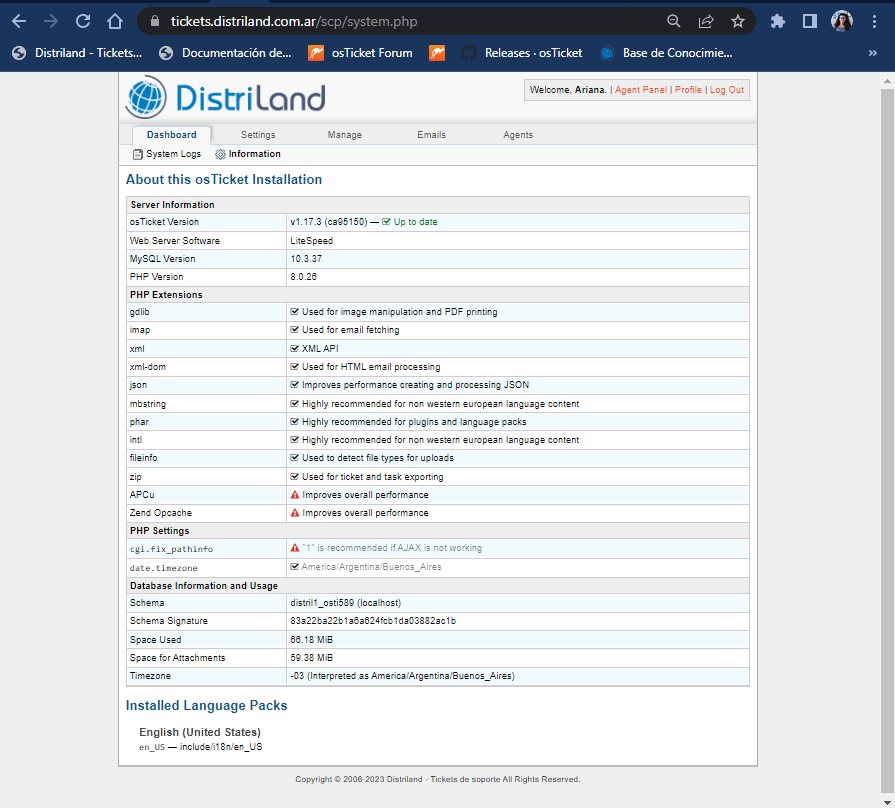895x808 pixels.
Task: Click the Log Out link
Action: tap(727, 90)
